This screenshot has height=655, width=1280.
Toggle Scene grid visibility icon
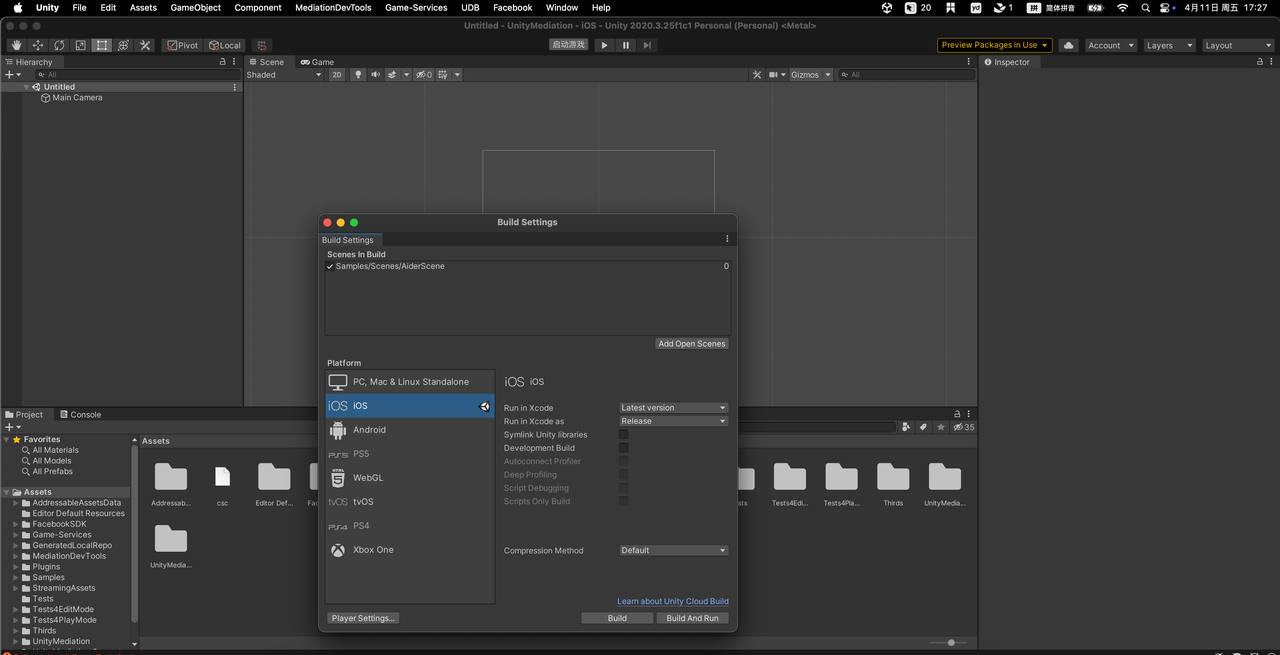click(x=443, y=75)
